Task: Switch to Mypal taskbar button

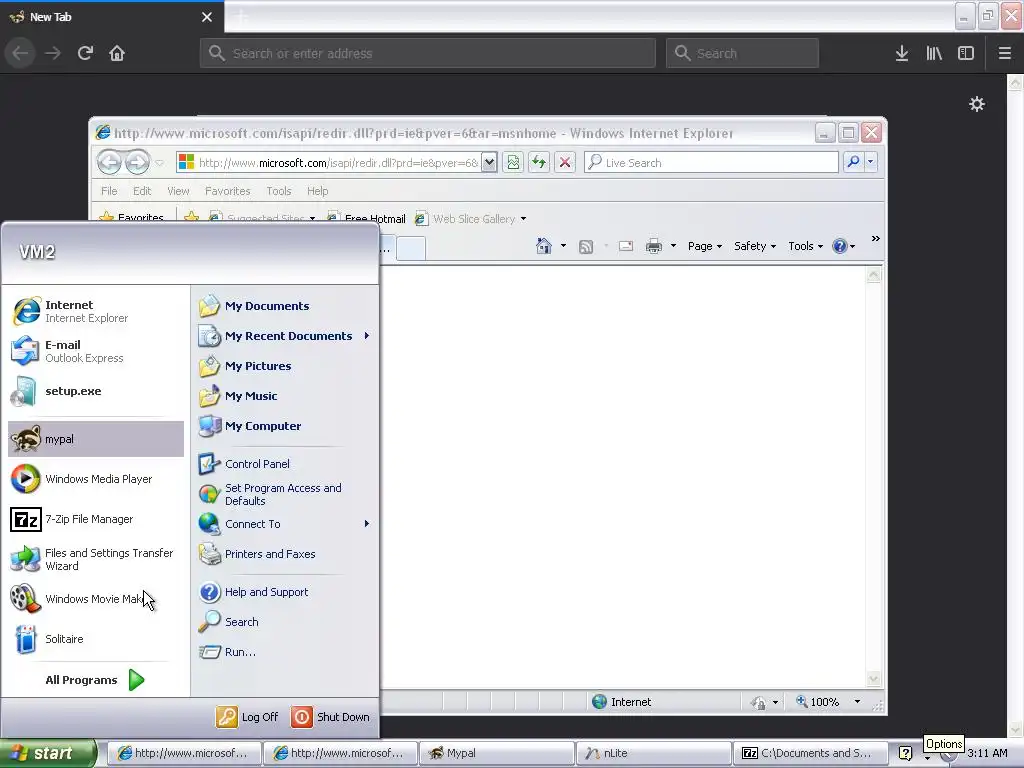Action: pos(496,753)
